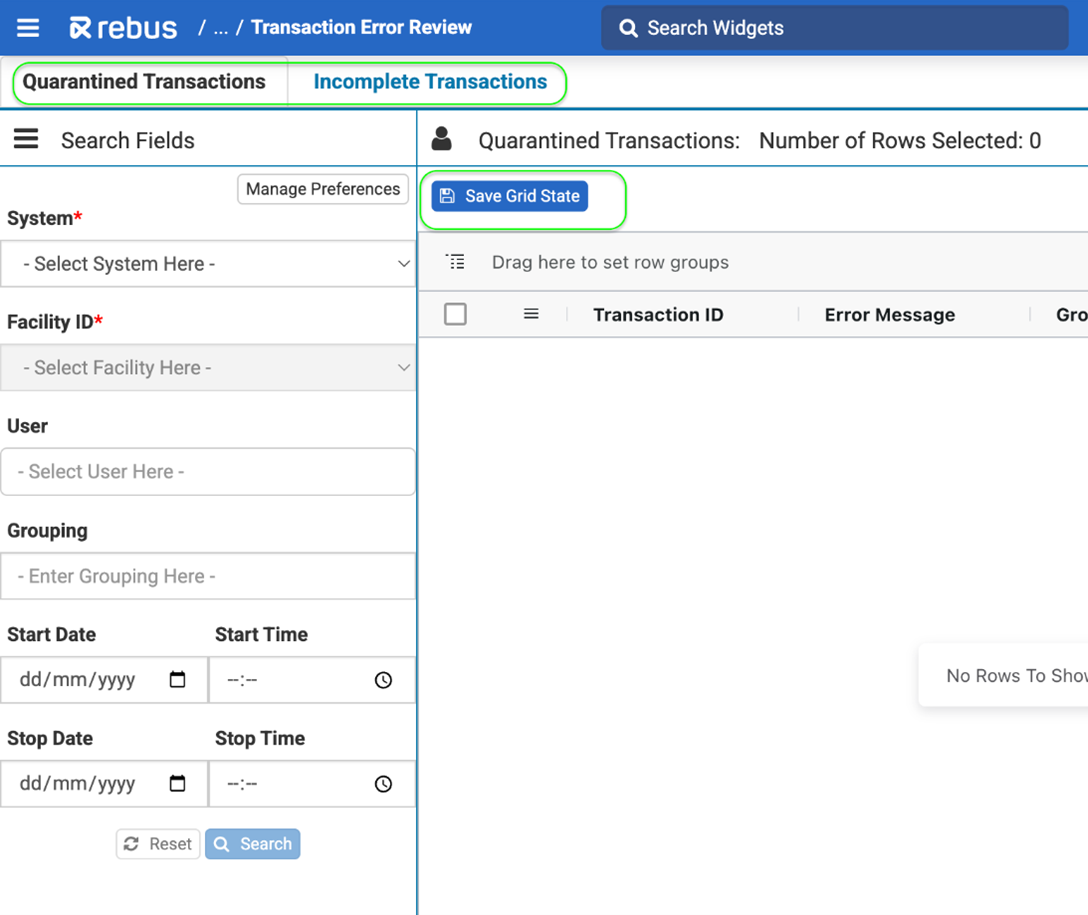Expand the System dropdown

[208, 264]
